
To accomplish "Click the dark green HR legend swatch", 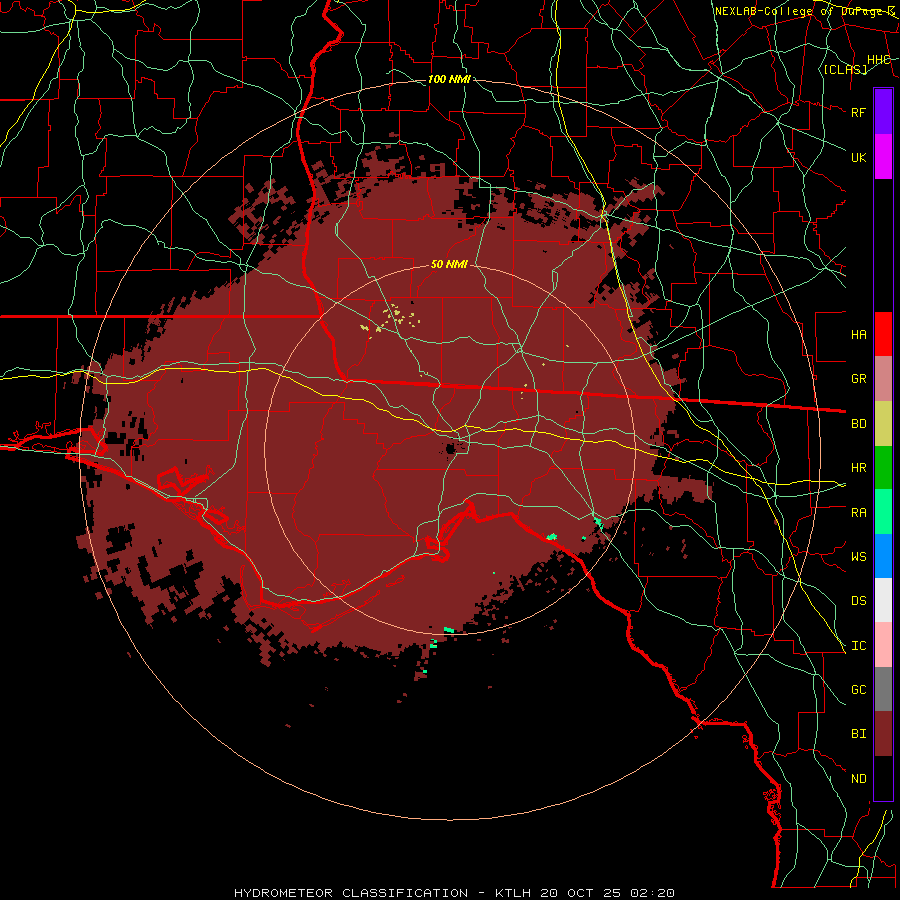I will pyautogui.click(x=883, y=468).
